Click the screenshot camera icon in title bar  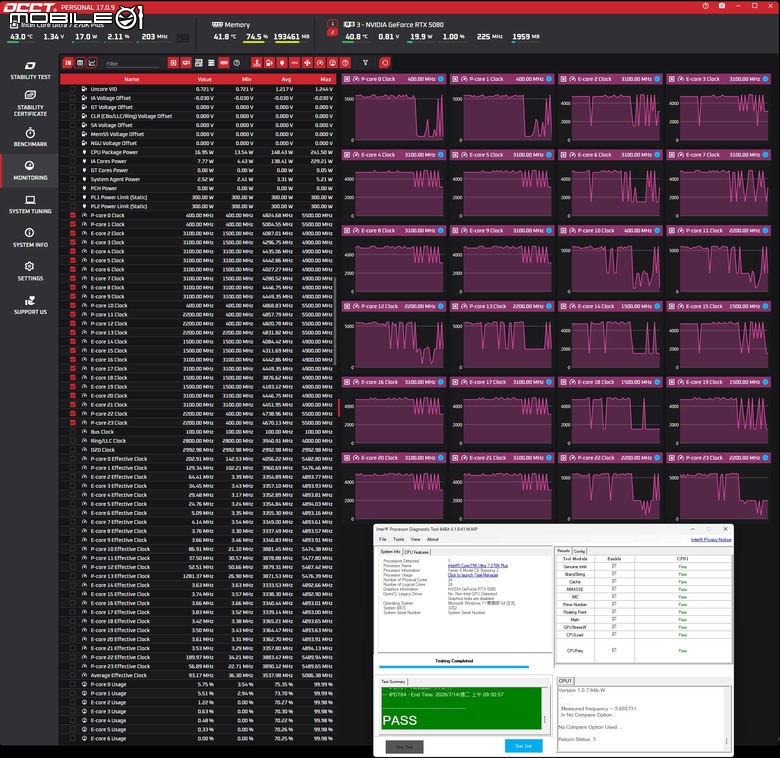click(x=722, y=6)
